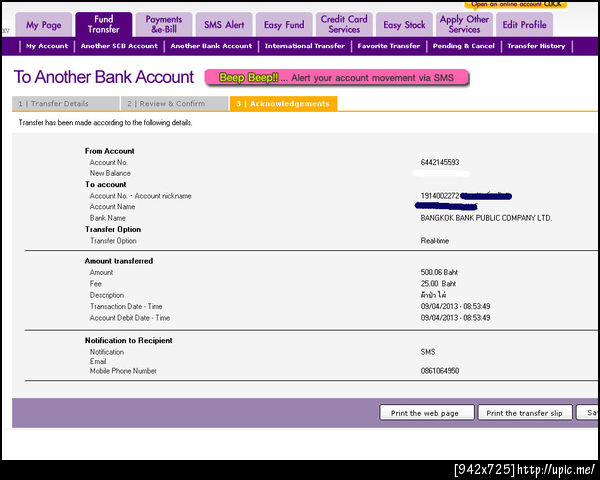Click the From Account section heading
Screen dimensions: 600x480
[x=109, y=151]
